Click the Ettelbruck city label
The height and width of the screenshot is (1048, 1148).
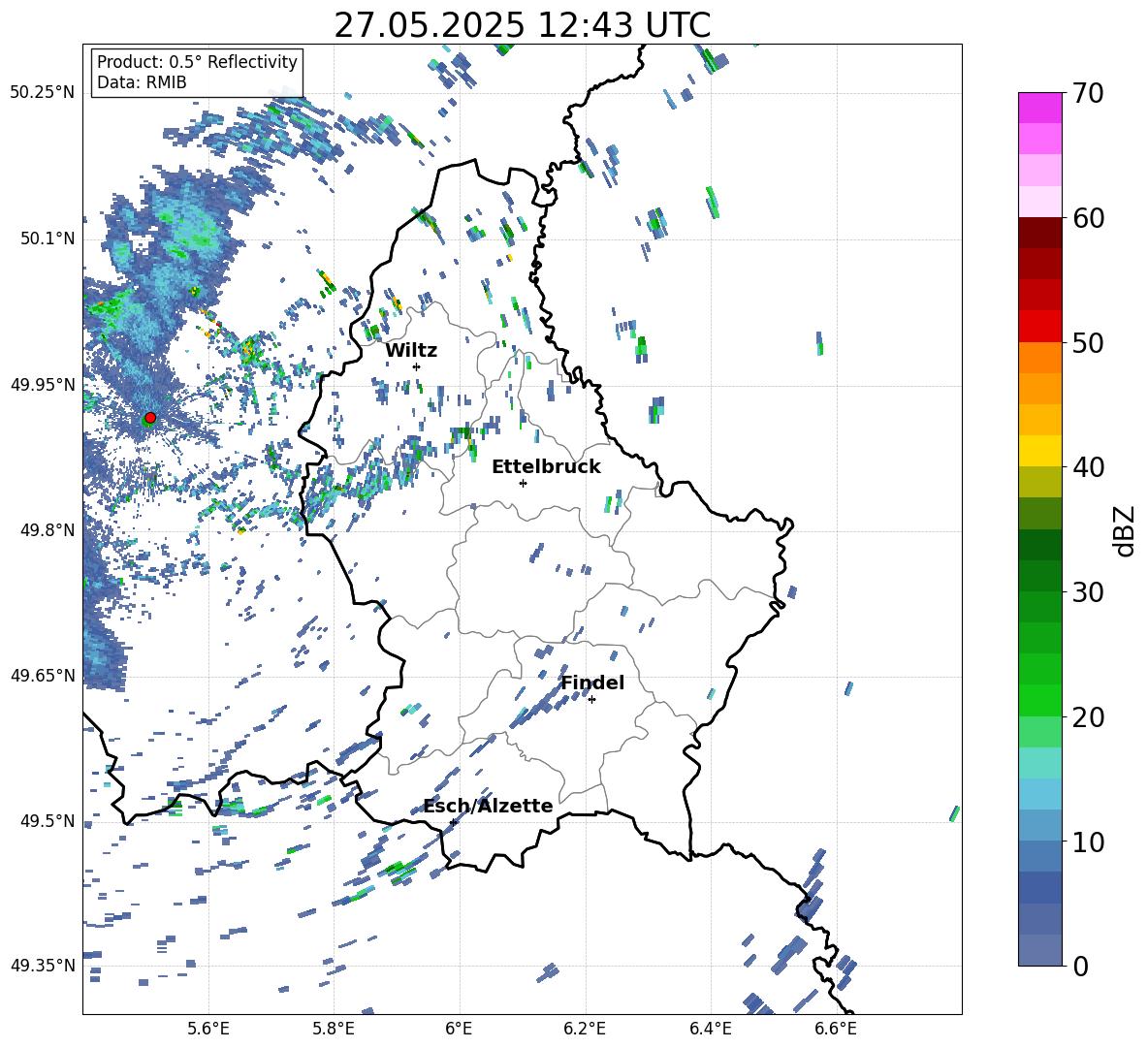coord(546,467)
